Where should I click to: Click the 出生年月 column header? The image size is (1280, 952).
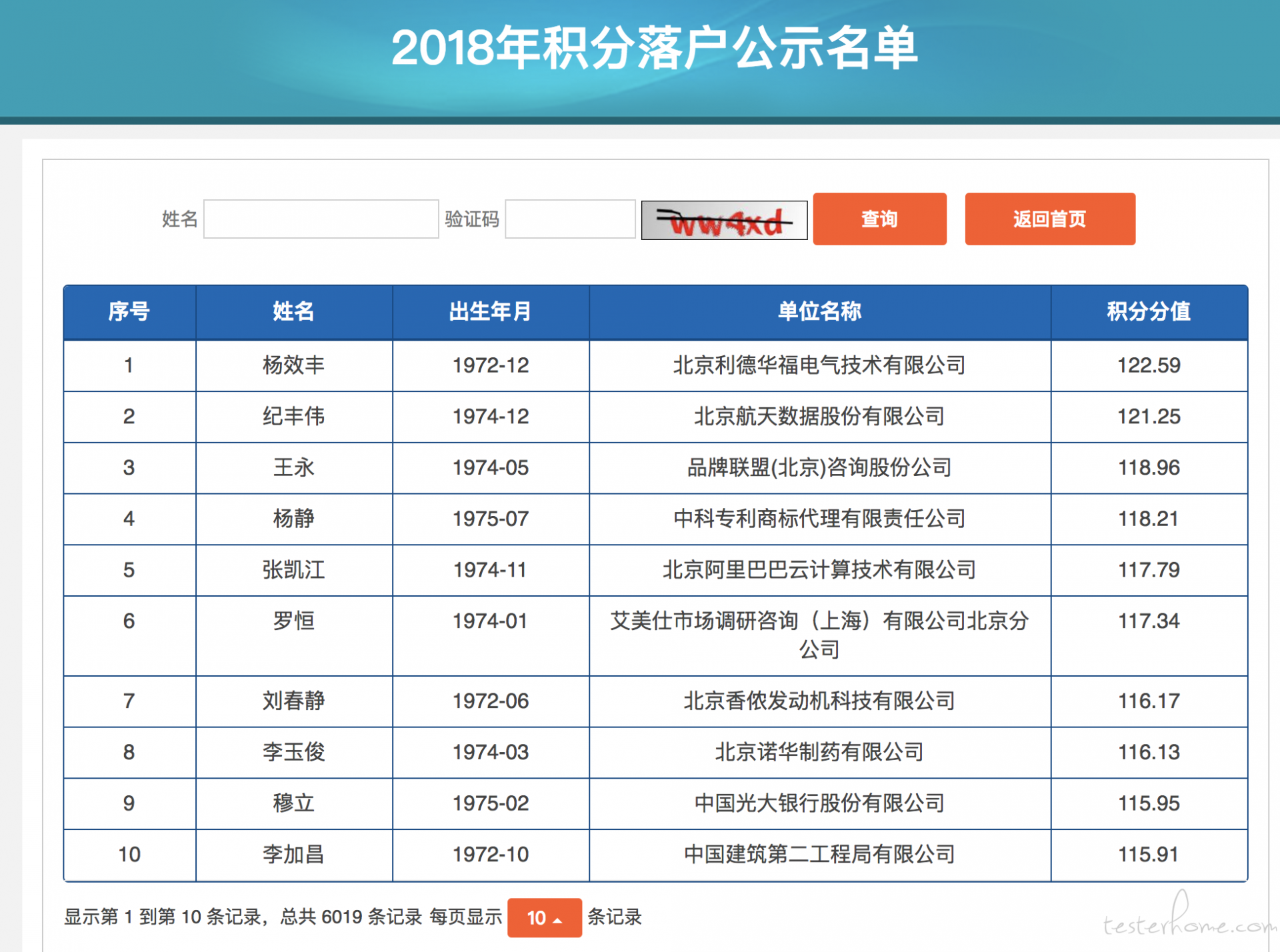pos(491,311)
